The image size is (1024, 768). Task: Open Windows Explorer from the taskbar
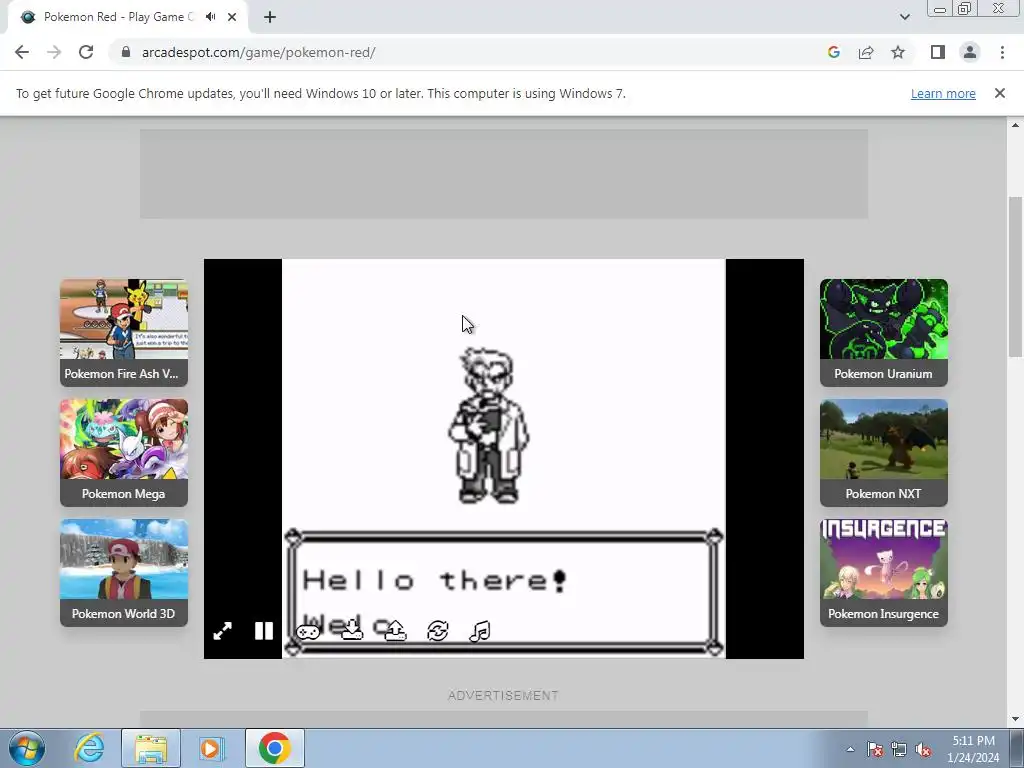click(150, 748)
